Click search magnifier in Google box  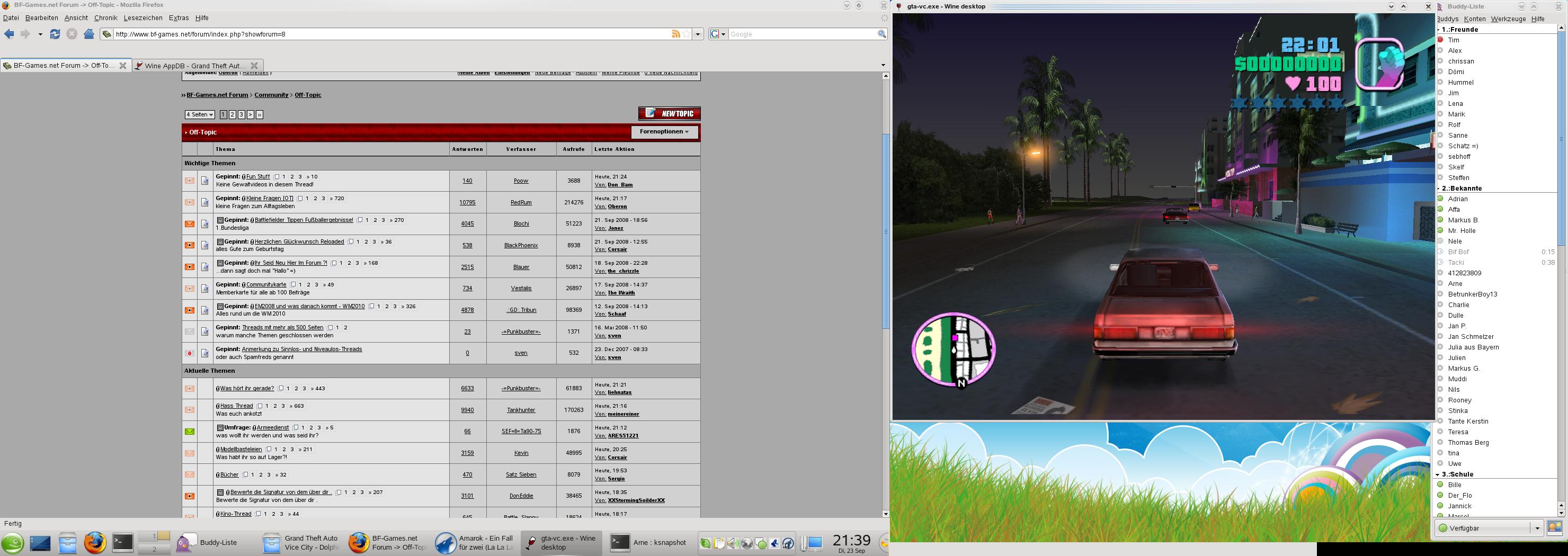click(881, 34)
